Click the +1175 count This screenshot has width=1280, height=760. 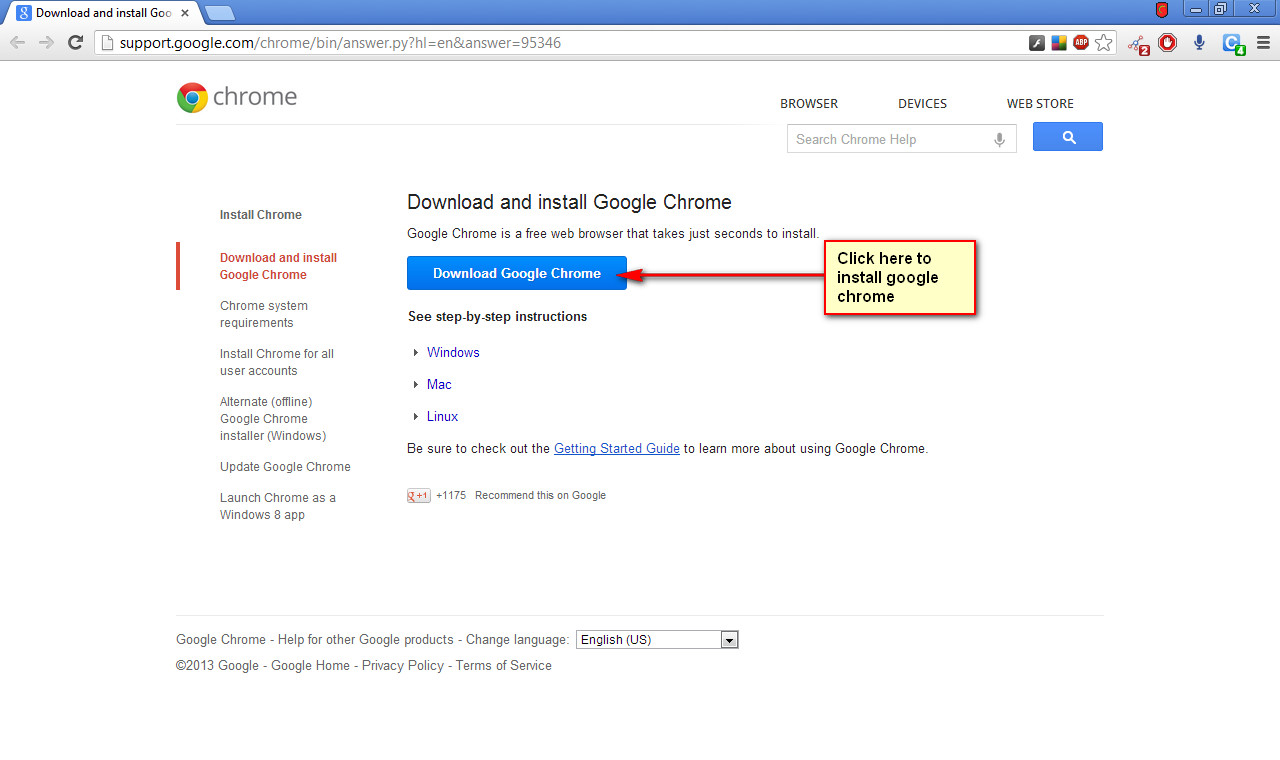click(451, 496)
